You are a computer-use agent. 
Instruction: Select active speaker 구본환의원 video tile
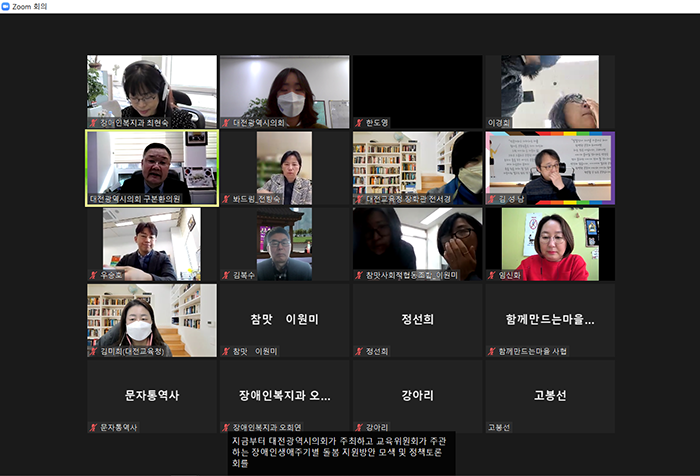pyautogui.click(x=151, y=168)
